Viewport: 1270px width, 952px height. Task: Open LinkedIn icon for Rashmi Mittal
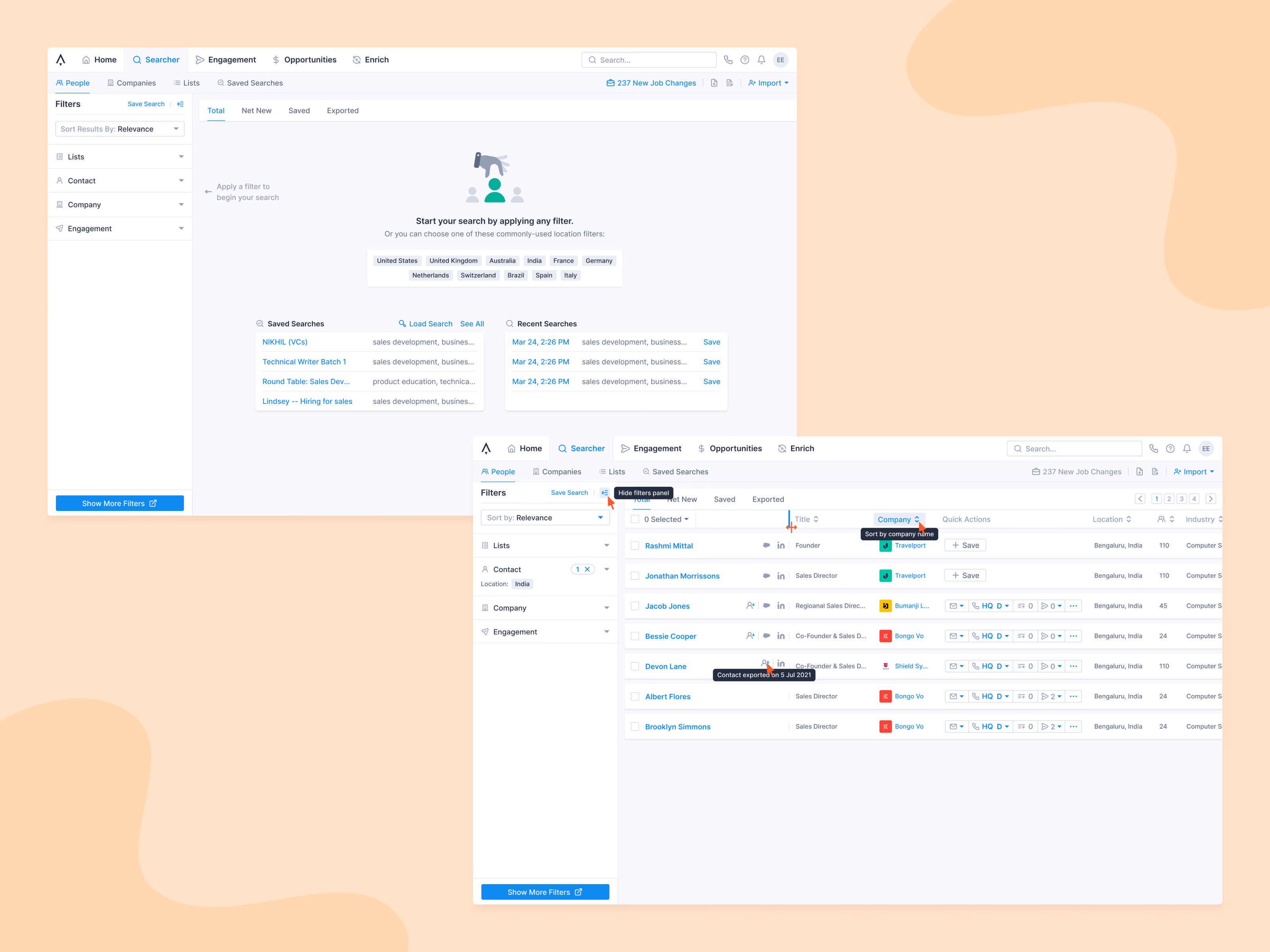pos(781,545)
